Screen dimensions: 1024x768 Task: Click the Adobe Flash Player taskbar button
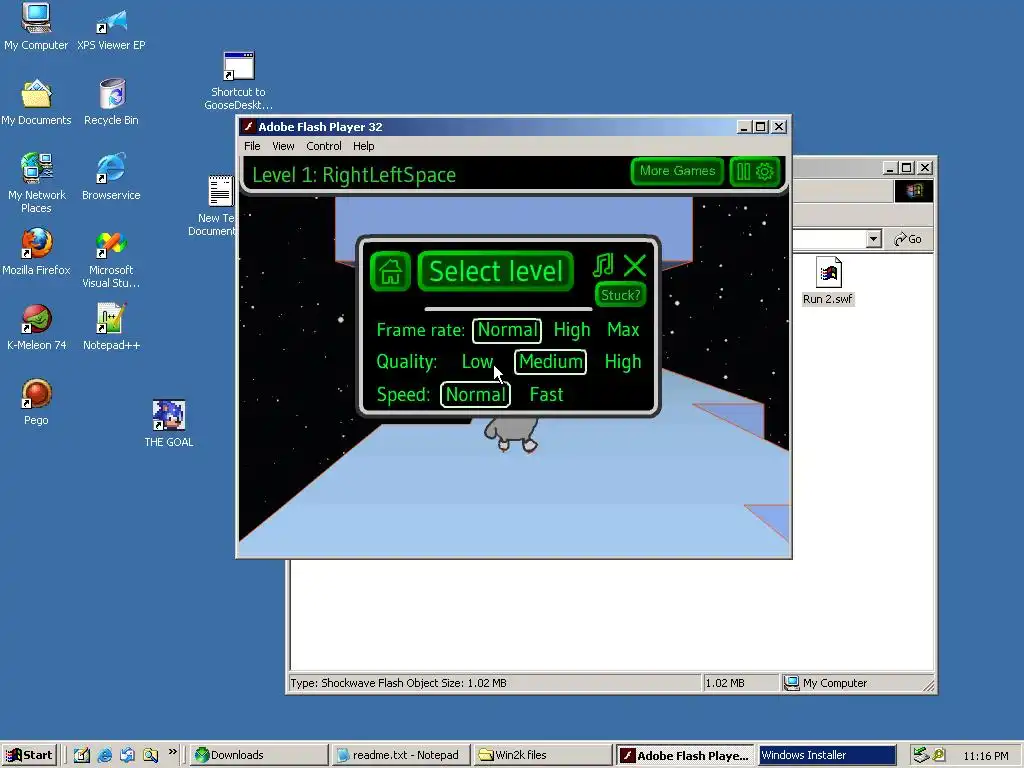[x=684, y=755]
